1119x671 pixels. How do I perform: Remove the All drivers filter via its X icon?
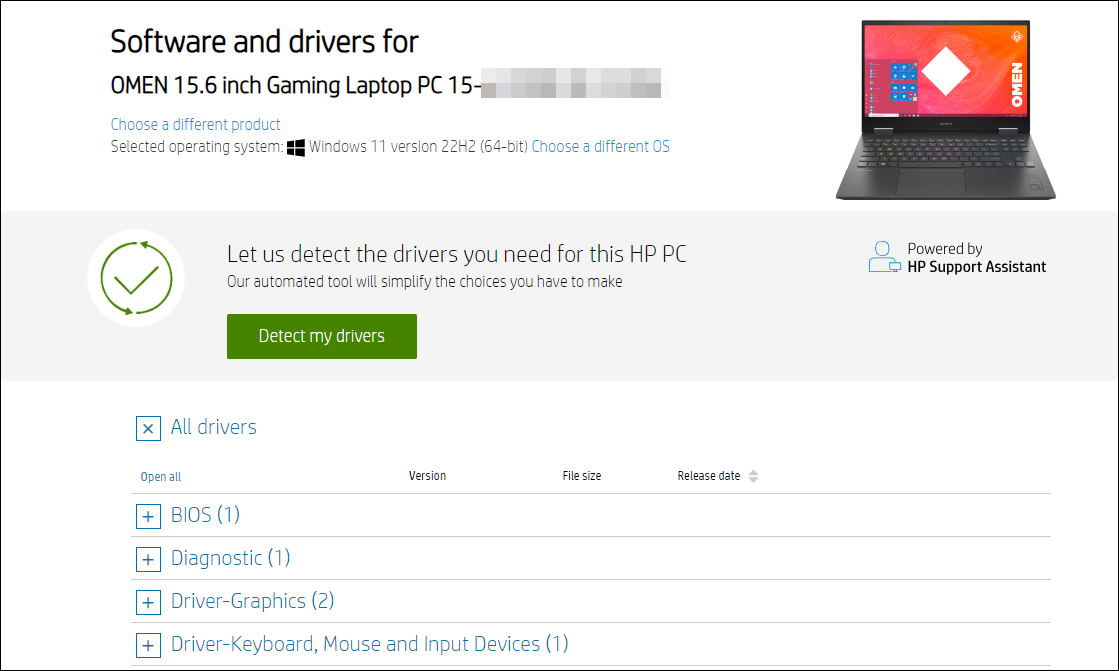click(148, 428)
